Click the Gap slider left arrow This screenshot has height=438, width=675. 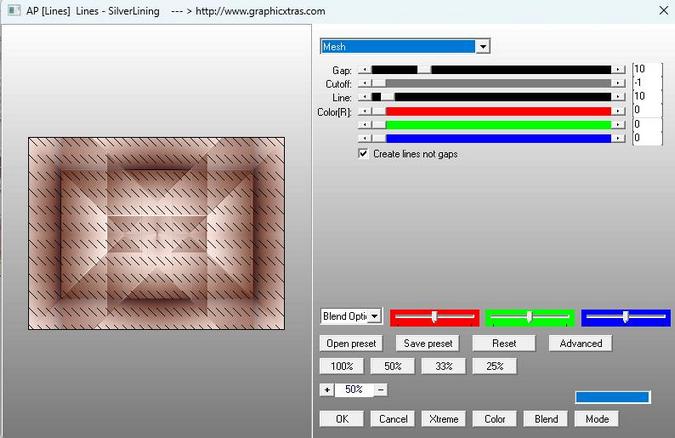364,70
